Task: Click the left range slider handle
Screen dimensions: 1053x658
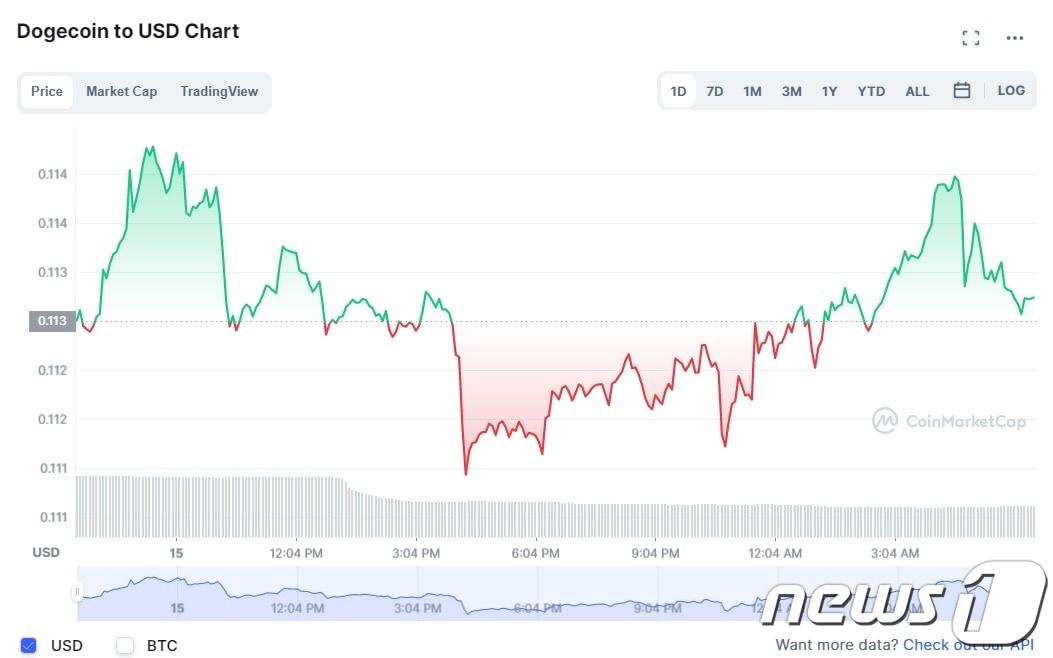Action: pos(77,593)
